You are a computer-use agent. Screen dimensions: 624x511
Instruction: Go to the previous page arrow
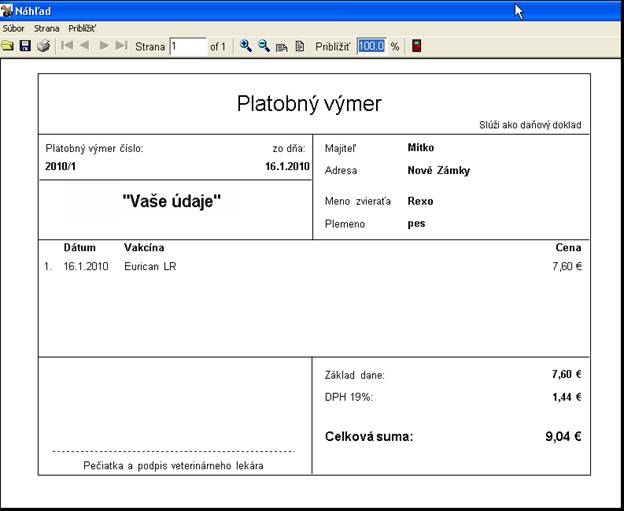point(84,45)
